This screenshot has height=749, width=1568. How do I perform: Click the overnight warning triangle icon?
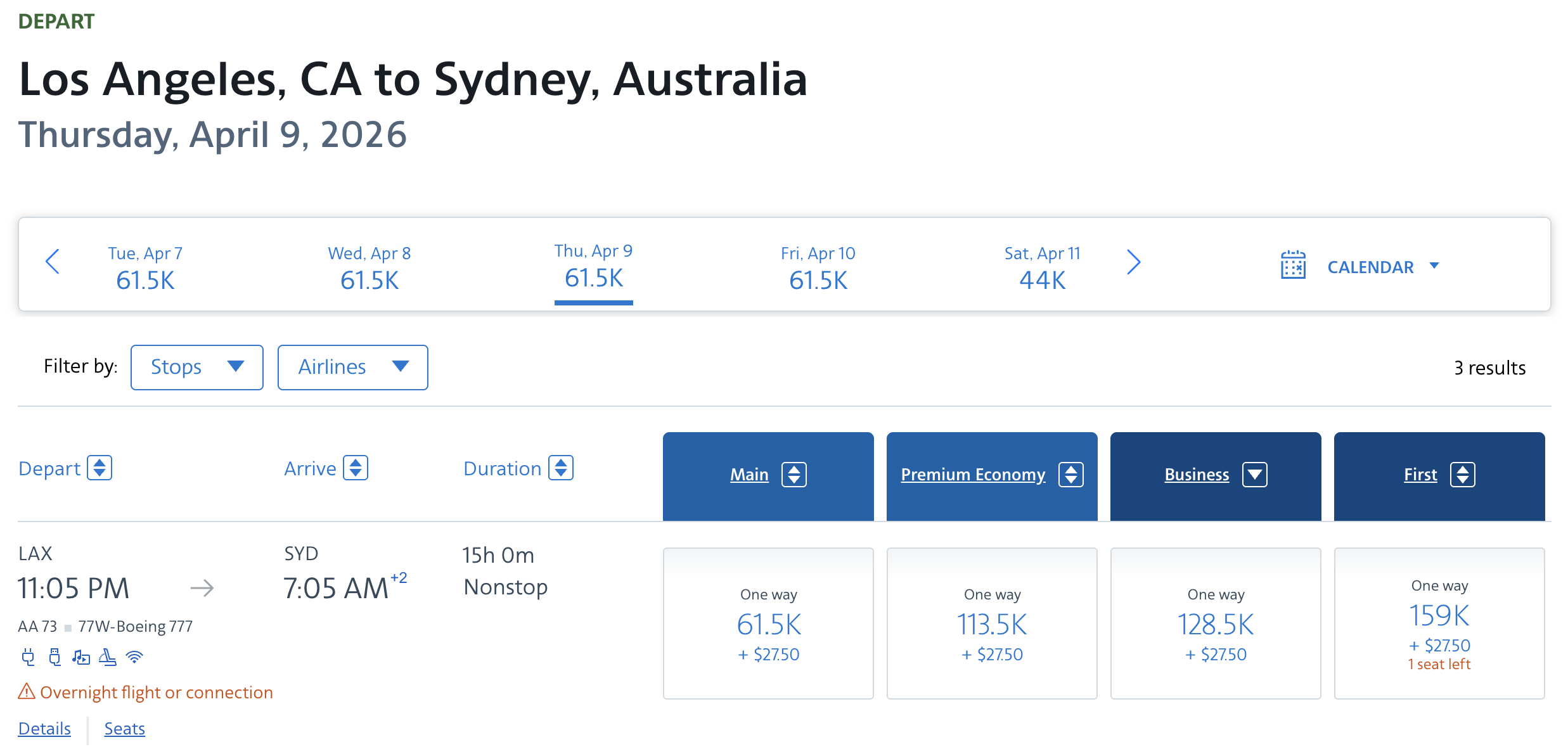pos(27,691)
